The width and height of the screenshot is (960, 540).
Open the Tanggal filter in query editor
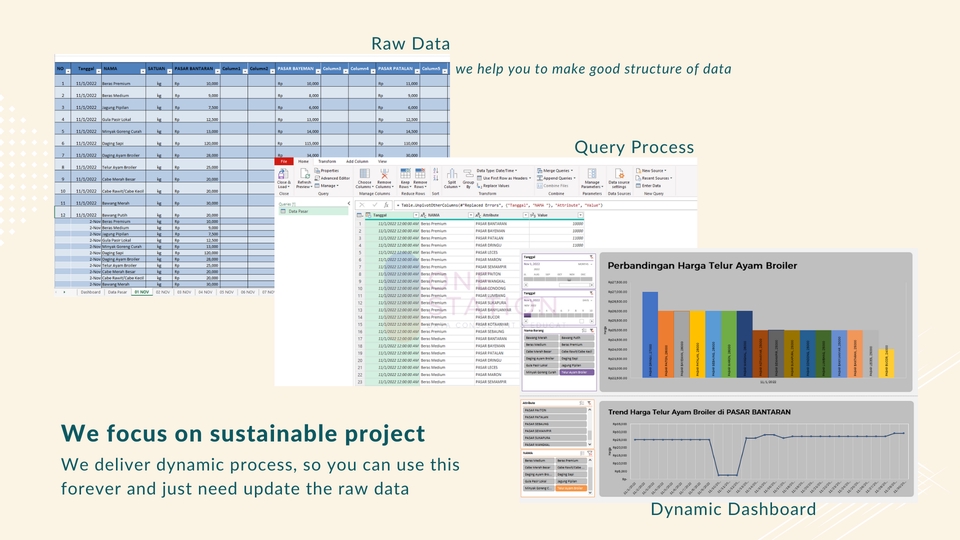(416, 216)
